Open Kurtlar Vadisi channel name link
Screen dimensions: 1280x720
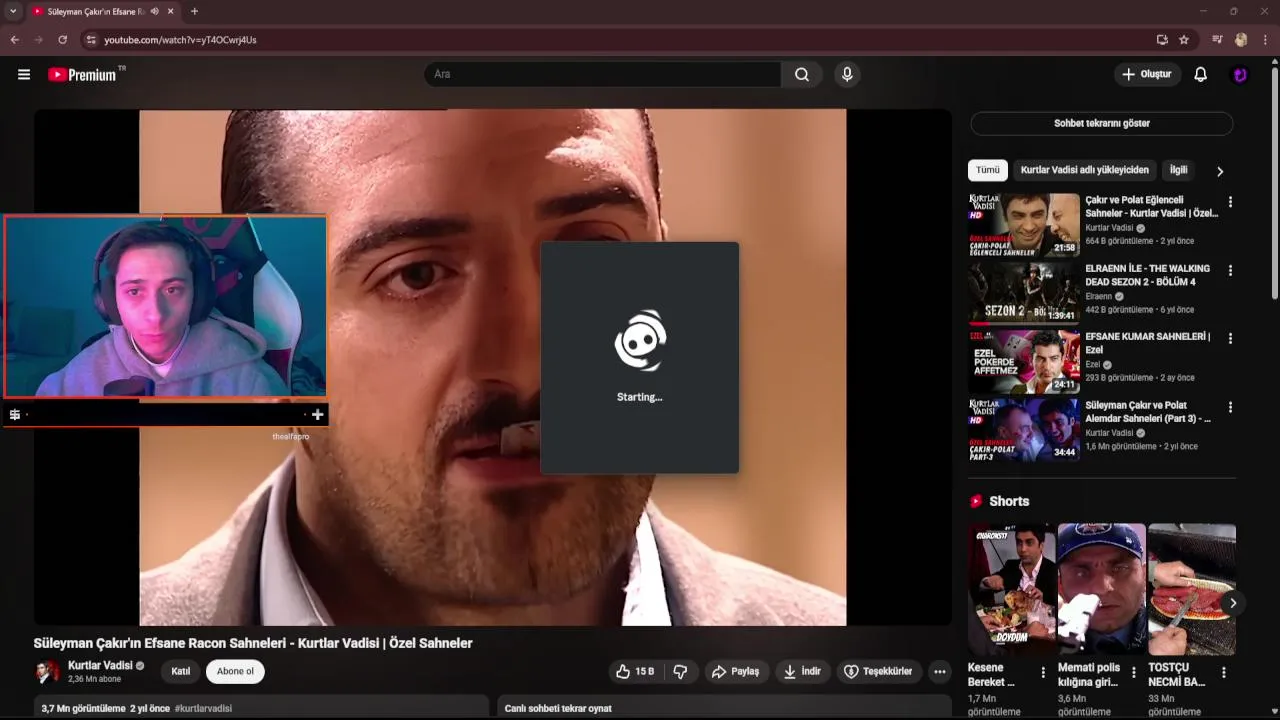(x=100, y=666)
